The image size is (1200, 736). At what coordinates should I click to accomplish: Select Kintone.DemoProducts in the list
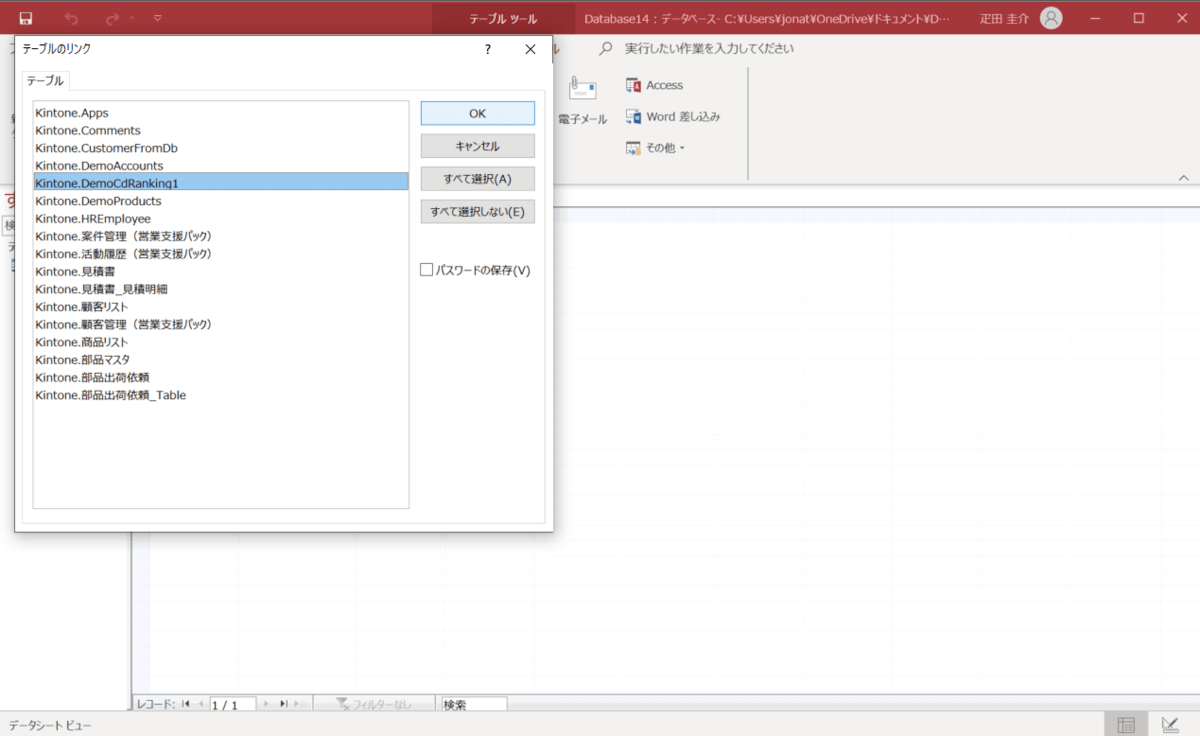point(221,201)
